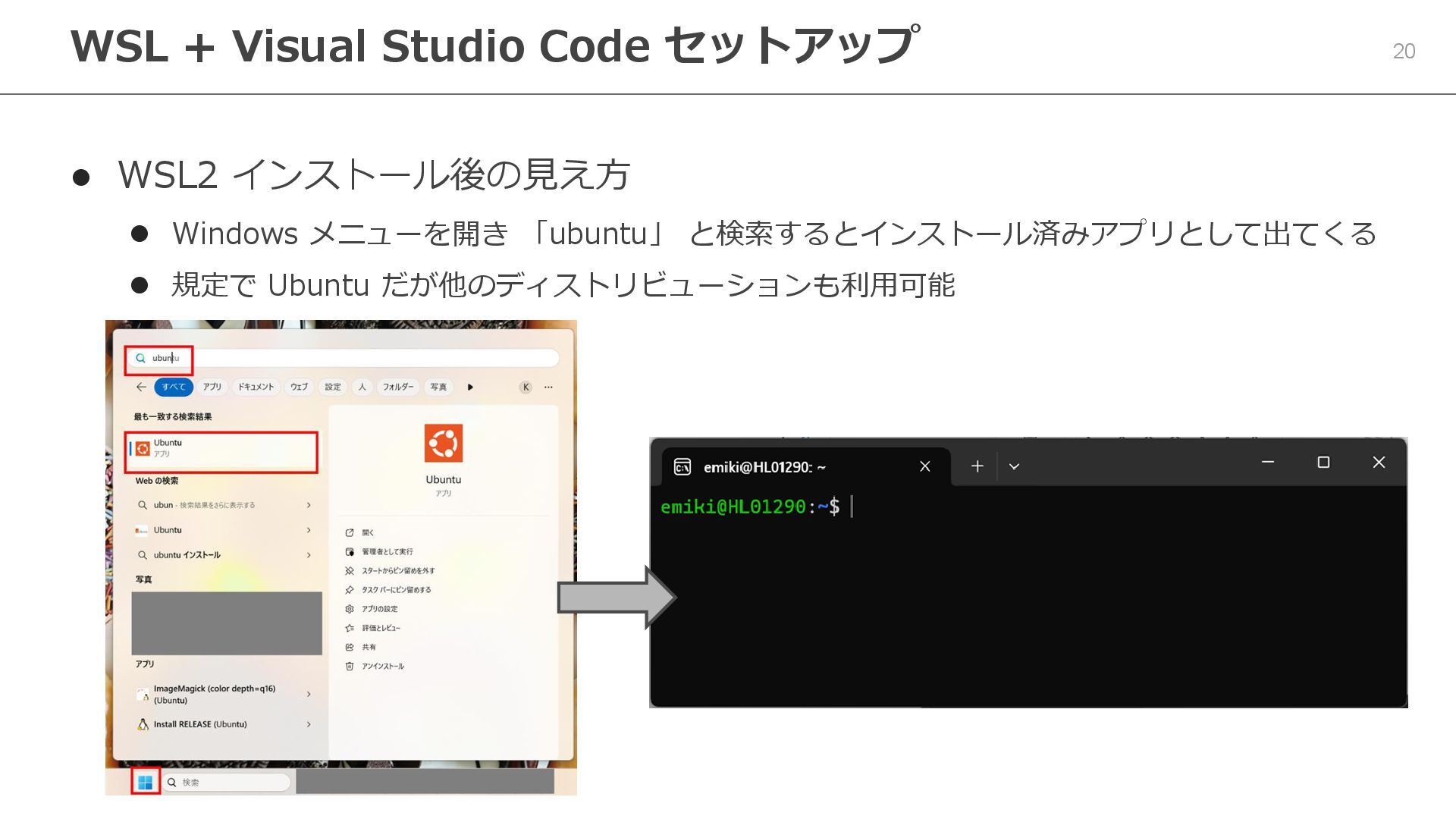Expand the ImageMagick result chevron
Viewport: 1456px width, 819px height.
point(309,694)
